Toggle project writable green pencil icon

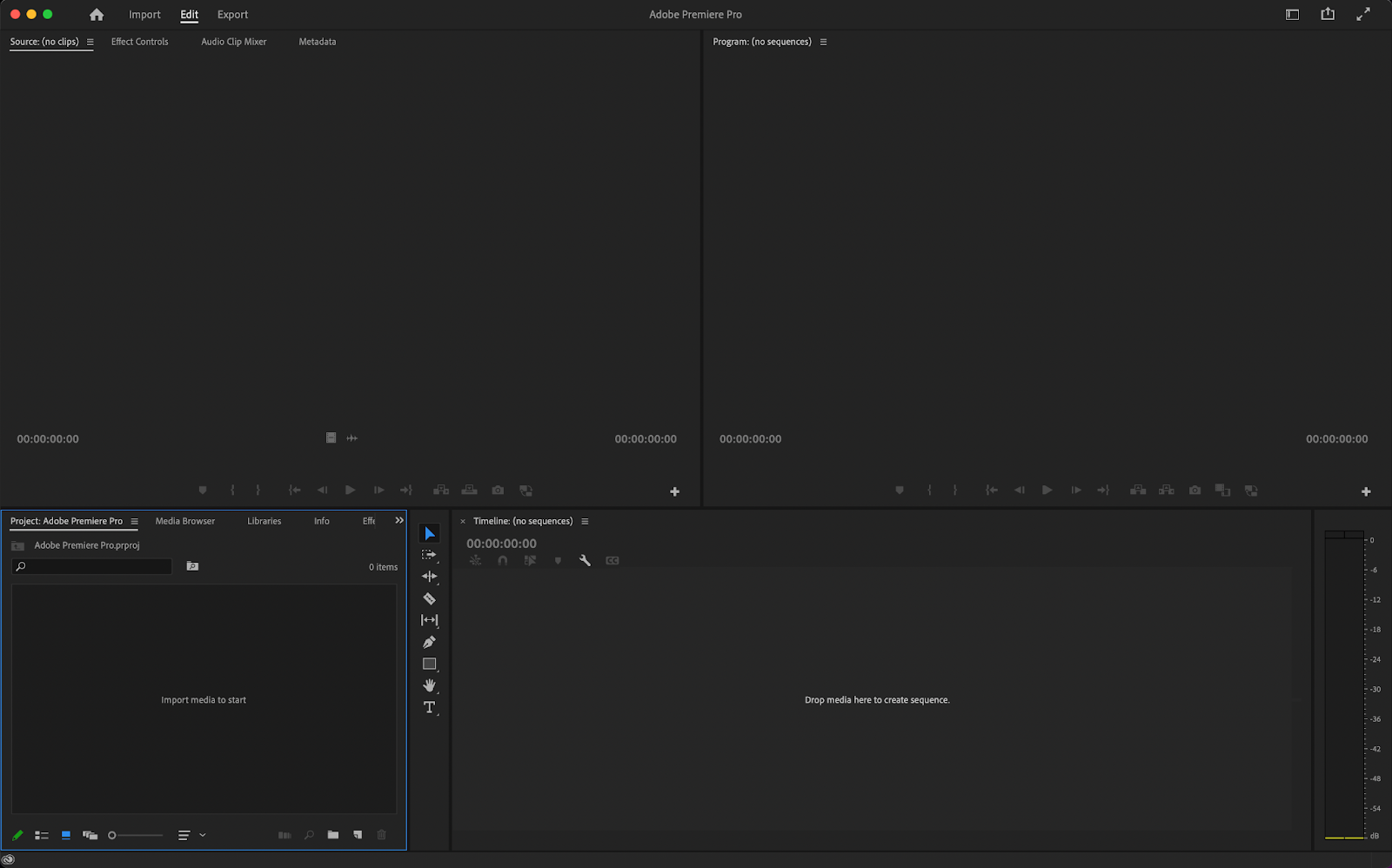pos(17,835)
